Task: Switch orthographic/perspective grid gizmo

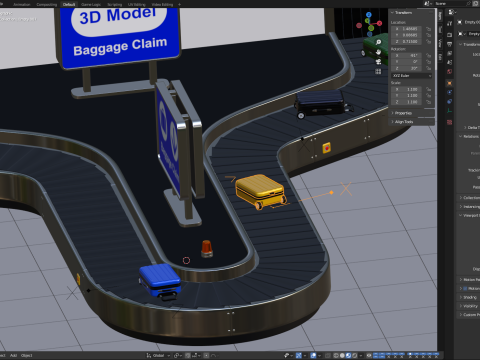Action: click(378, 71)
